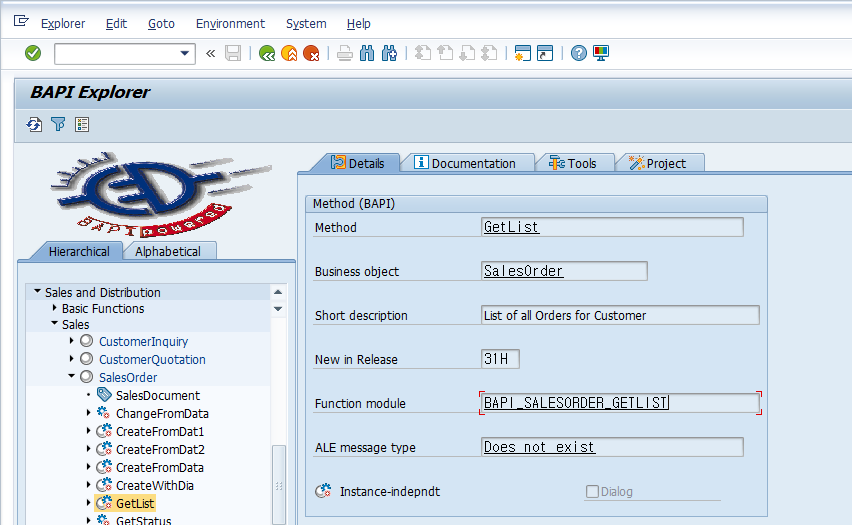Click the New in Release 31H field
This screenshot has width=852, height=525.
coord(500,359)
